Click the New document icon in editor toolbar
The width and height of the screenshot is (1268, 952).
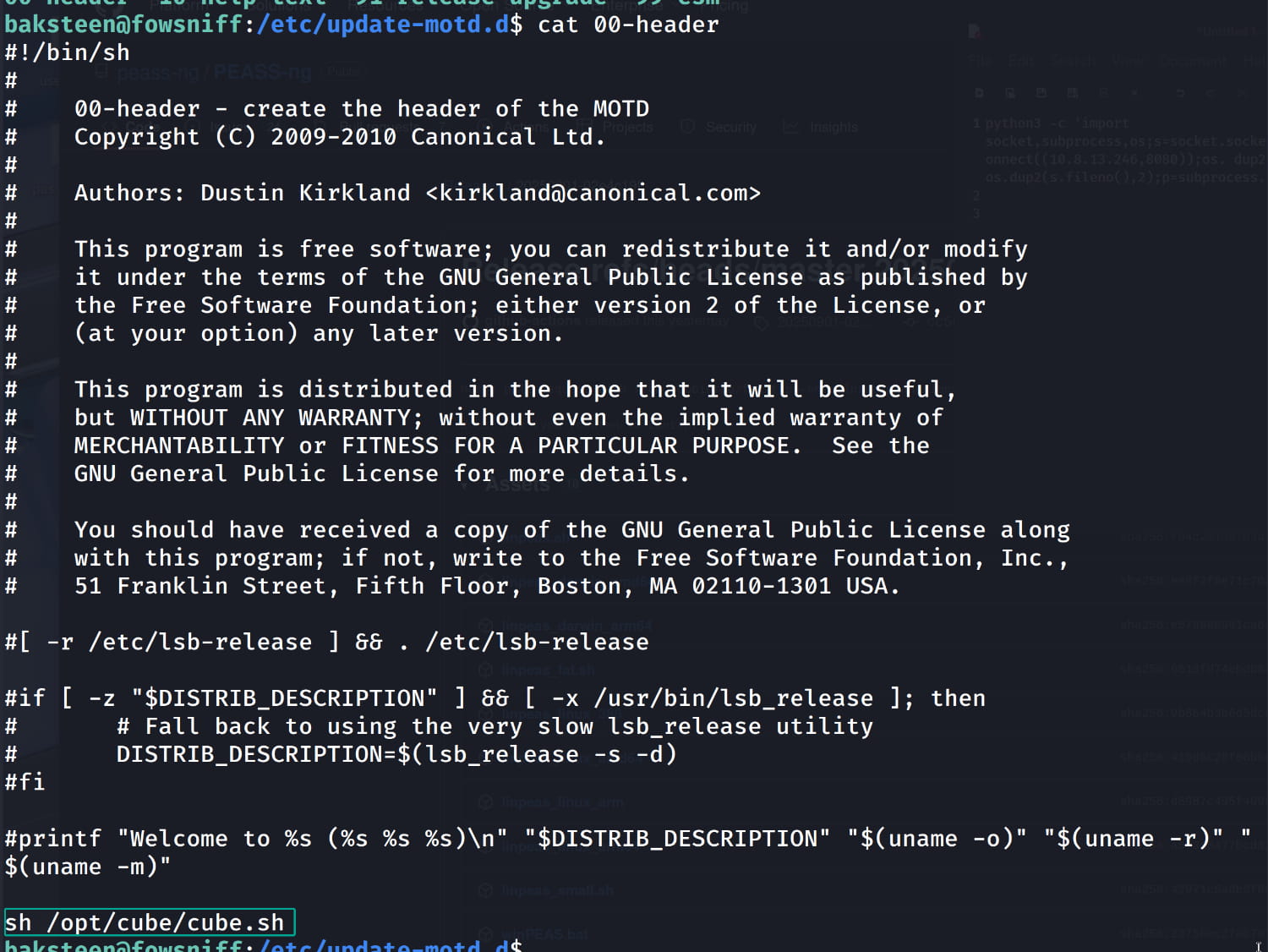click(x=979, y=92)
